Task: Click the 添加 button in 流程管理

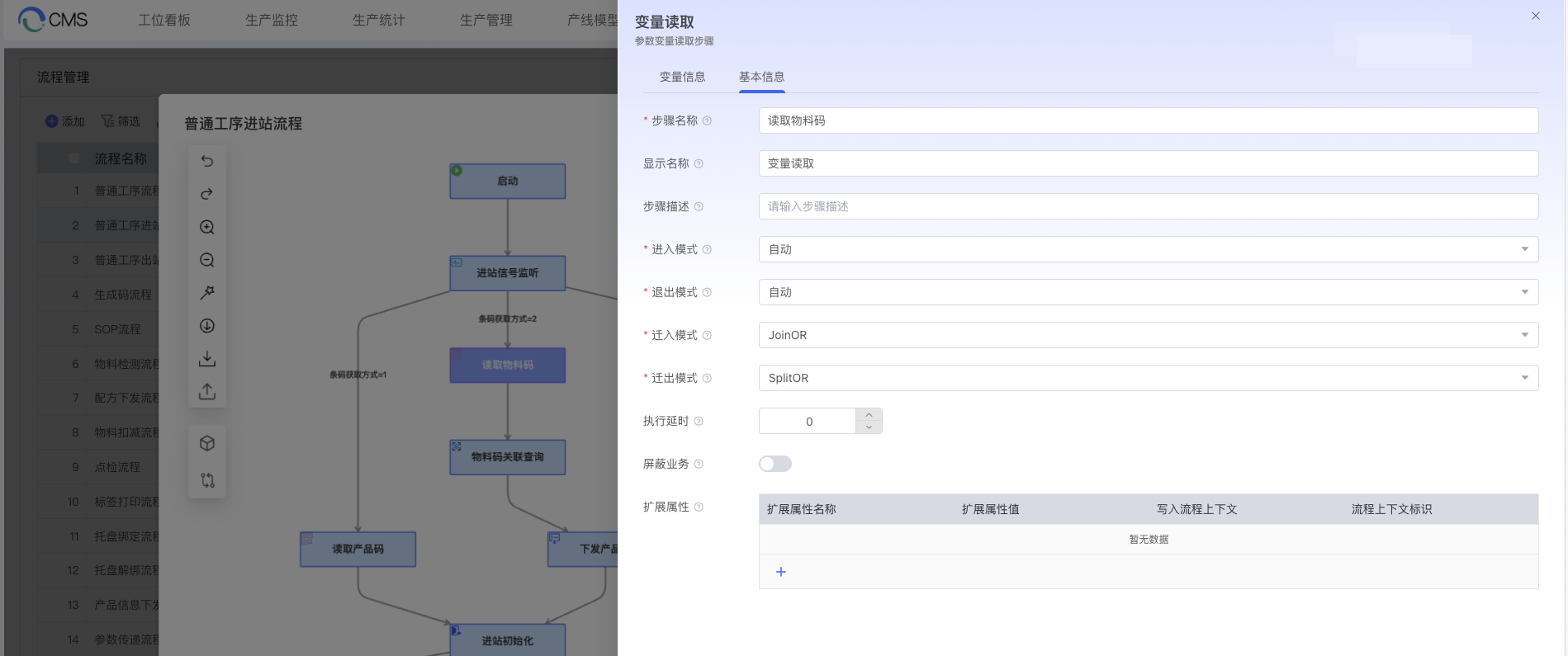Action: (x=65, y=121)
